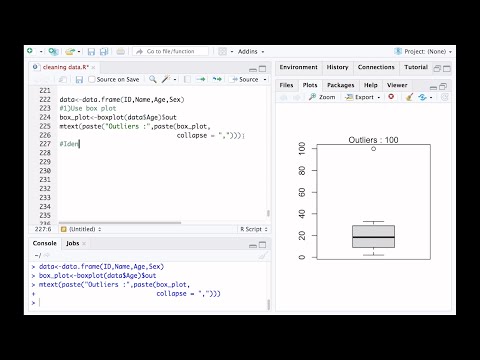Click Show in new window icon

click(x=62, y=79)
